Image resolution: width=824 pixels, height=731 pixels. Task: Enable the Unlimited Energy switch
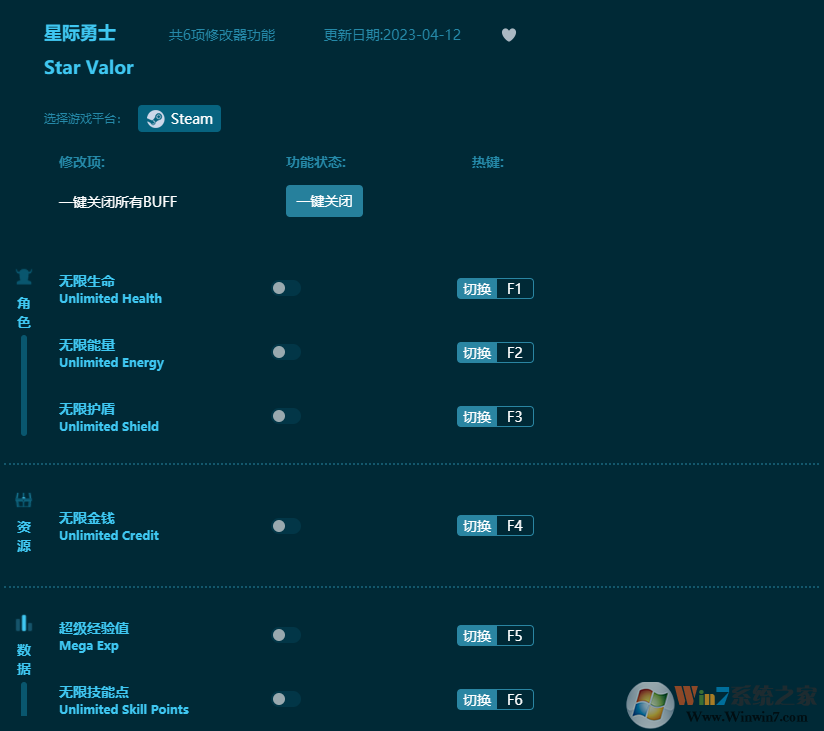(286, 352)
